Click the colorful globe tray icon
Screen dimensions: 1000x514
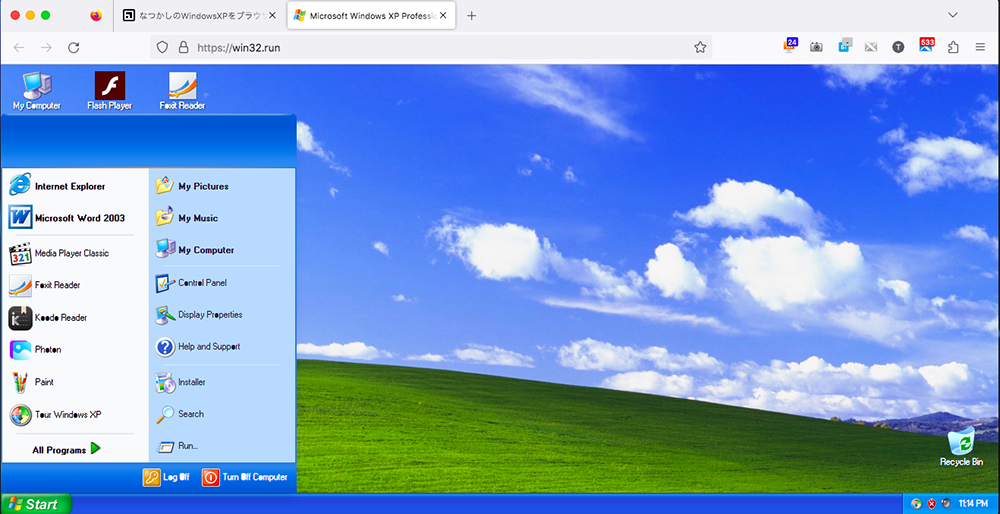coord(916,504)
